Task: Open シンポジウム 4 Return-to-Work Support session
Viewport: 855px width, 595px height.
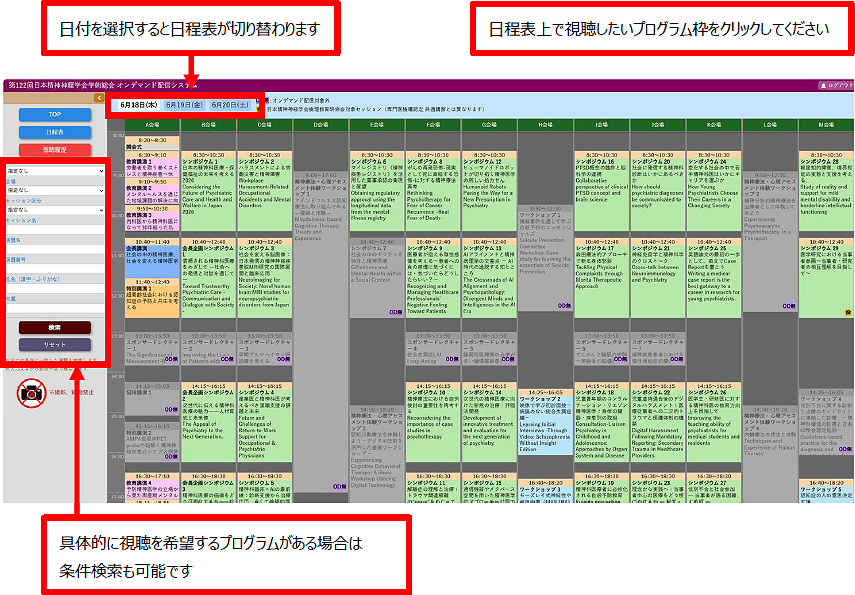Action: pyautogui.click(x=264, y=420)
